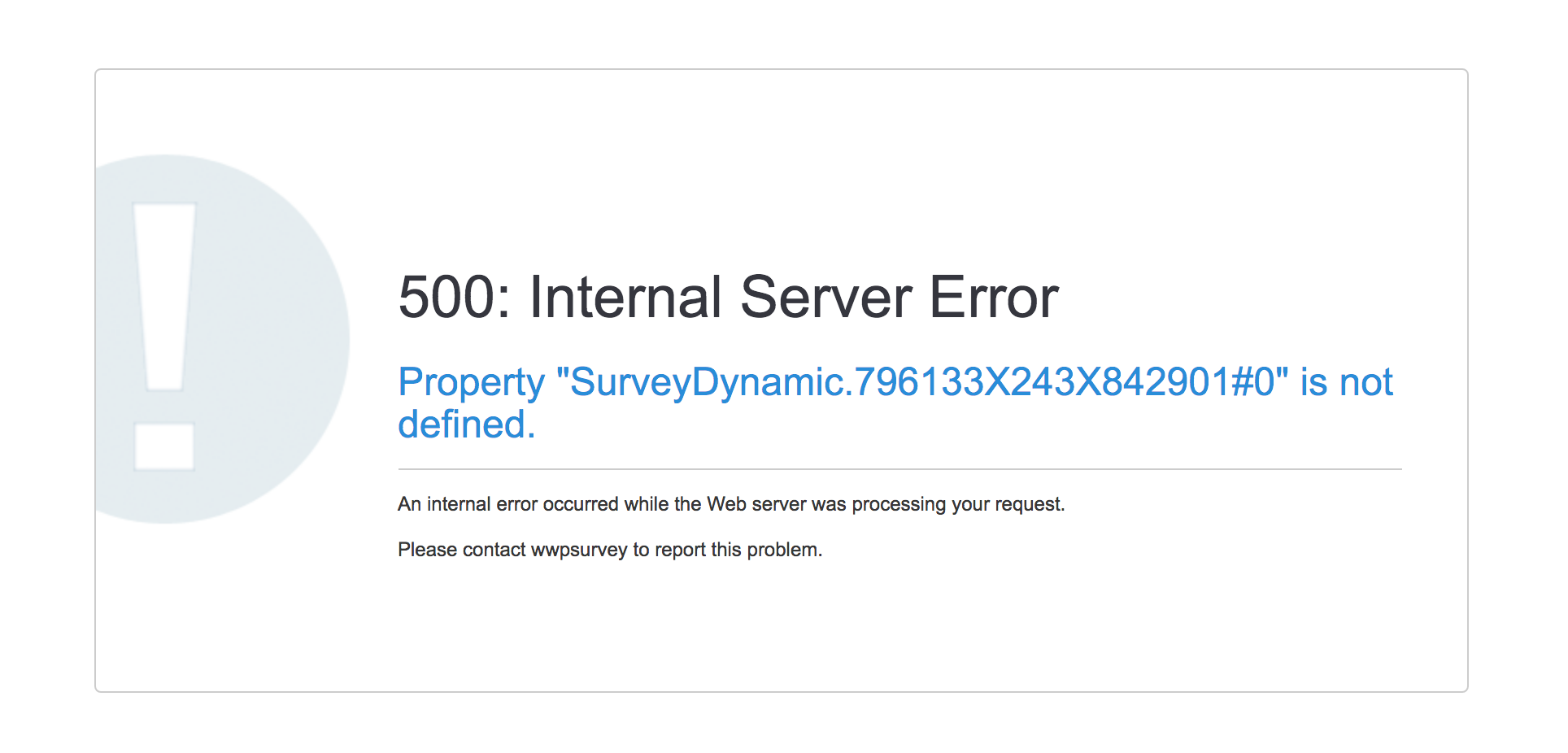Select the word "Internal" in the heading
The image size is (1568, 753).
pyautogui.click(x=625, y=298)
